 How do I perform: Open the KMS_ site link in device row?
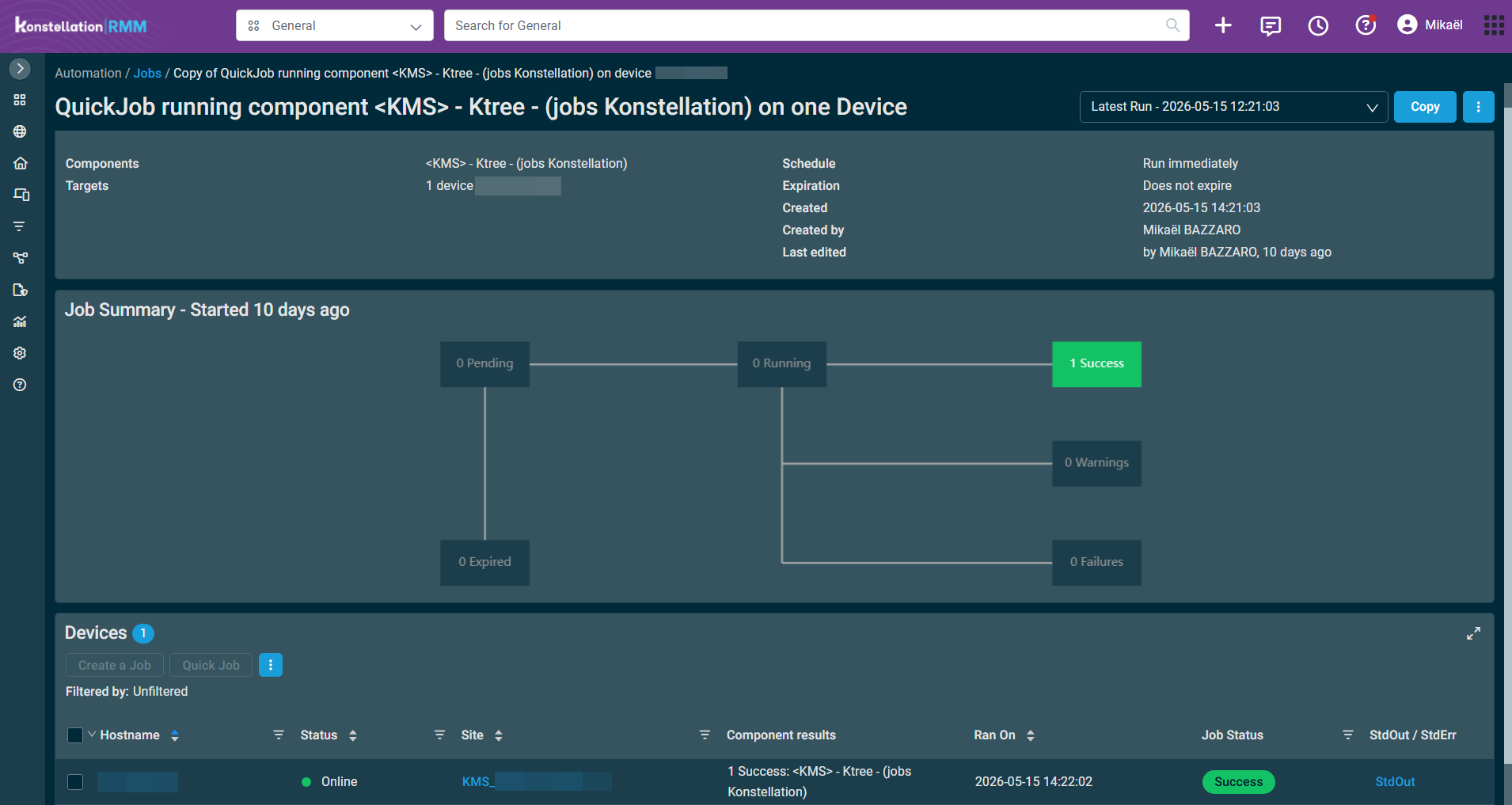tap(537, 782)
